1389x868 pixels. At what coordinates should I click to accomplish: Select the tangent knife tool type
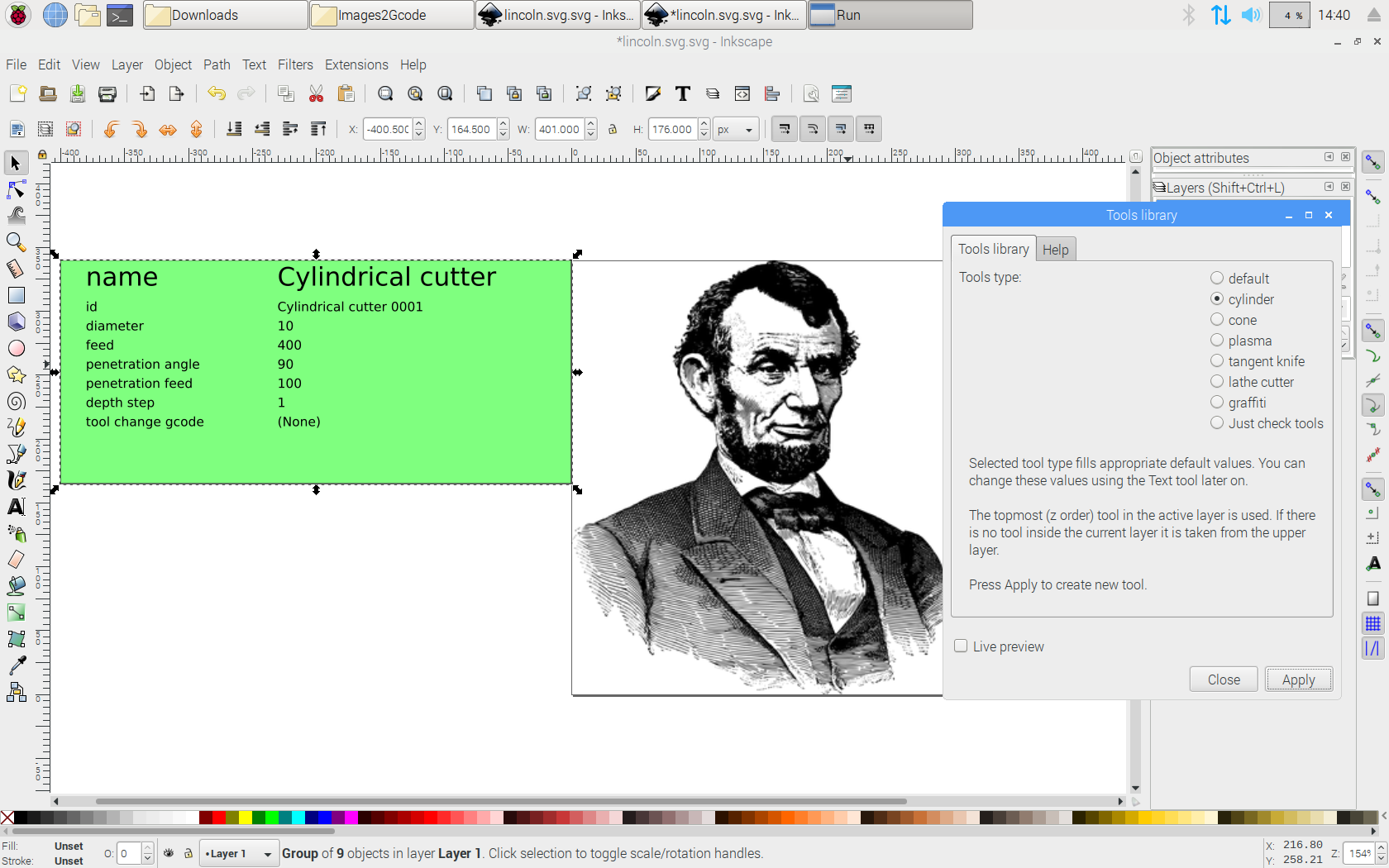click(1258, 361)
